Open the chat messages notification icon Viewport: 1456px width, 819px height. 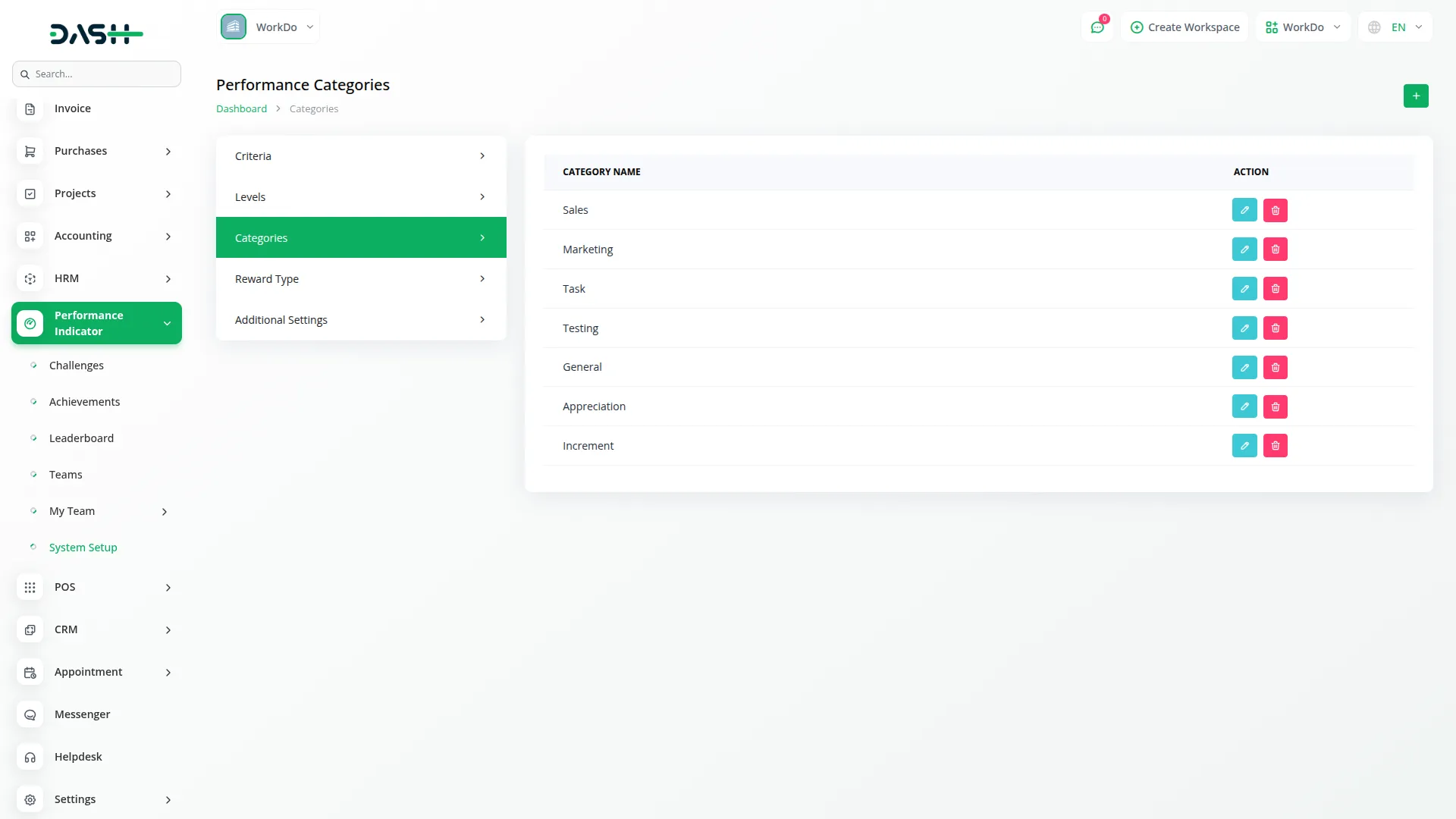1097,27
